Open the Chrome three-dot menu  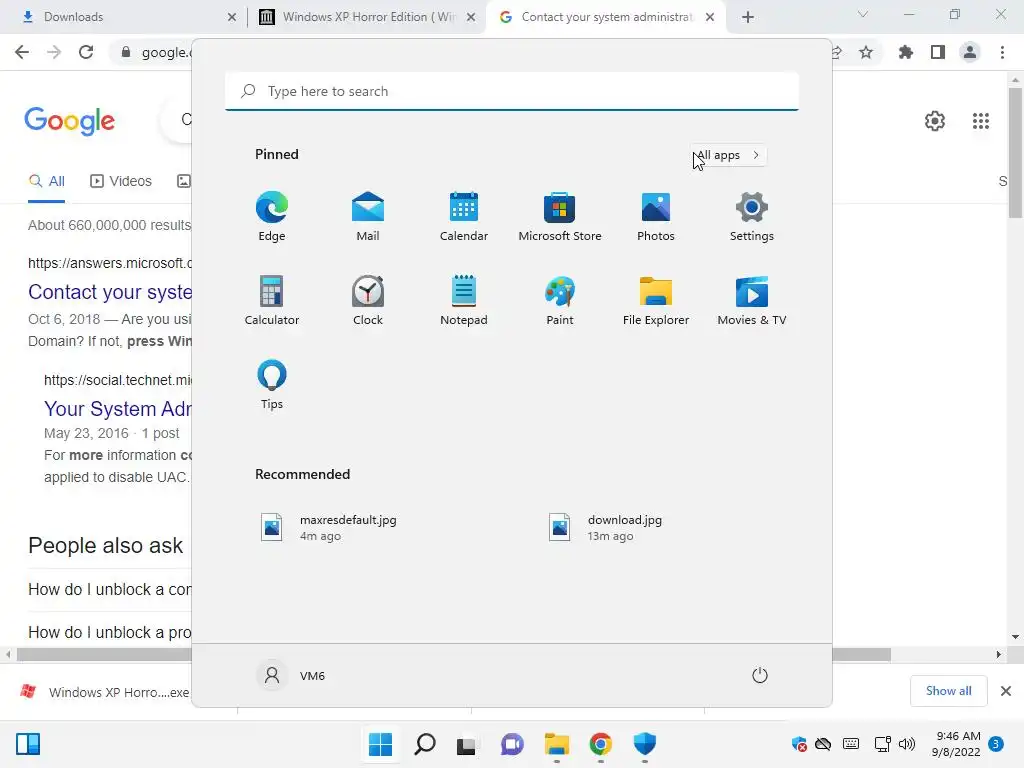(1002, 52)
